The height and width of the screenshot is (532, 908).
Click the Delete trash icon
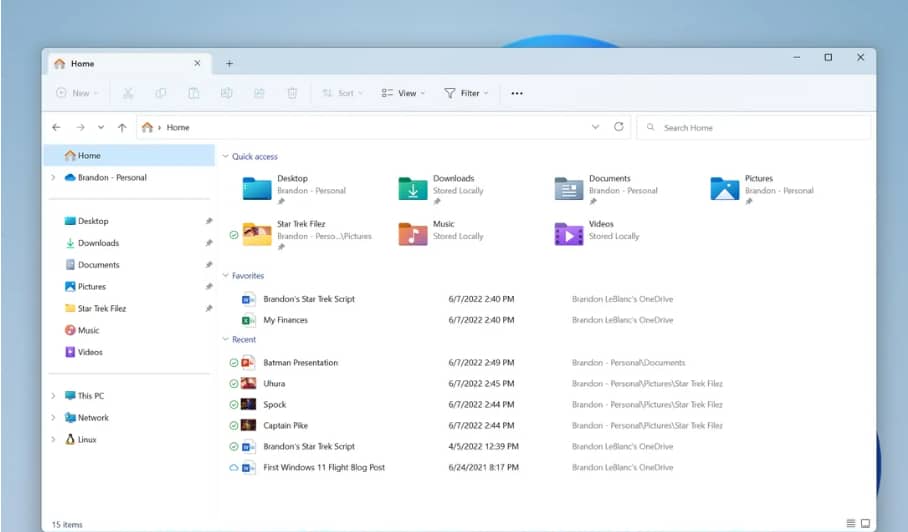292,93
